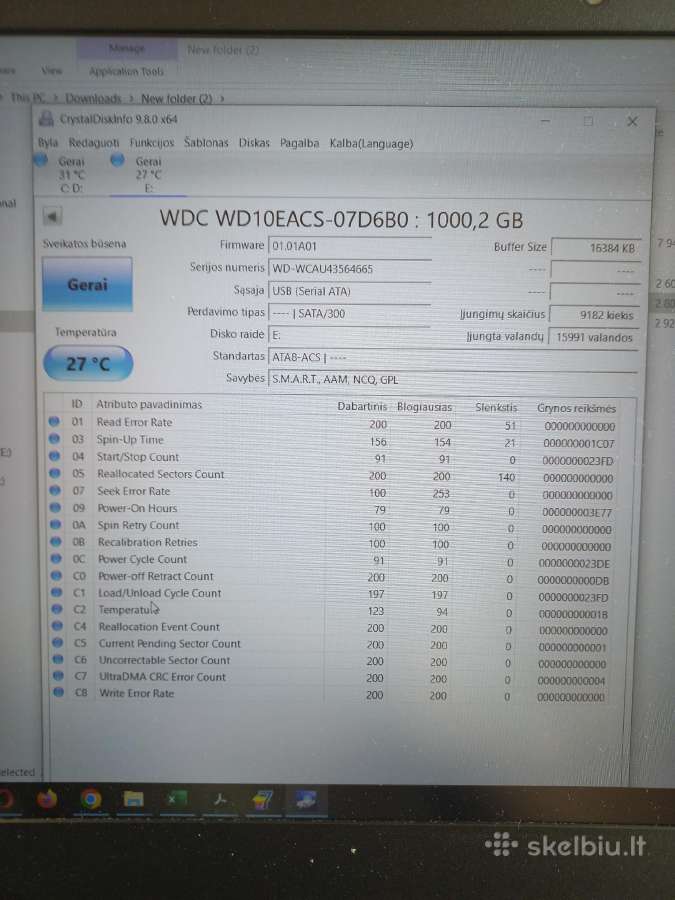The width and height of the screenshot is (675, 900).
Task: Click the Gerai health status button
Action: 87,284
